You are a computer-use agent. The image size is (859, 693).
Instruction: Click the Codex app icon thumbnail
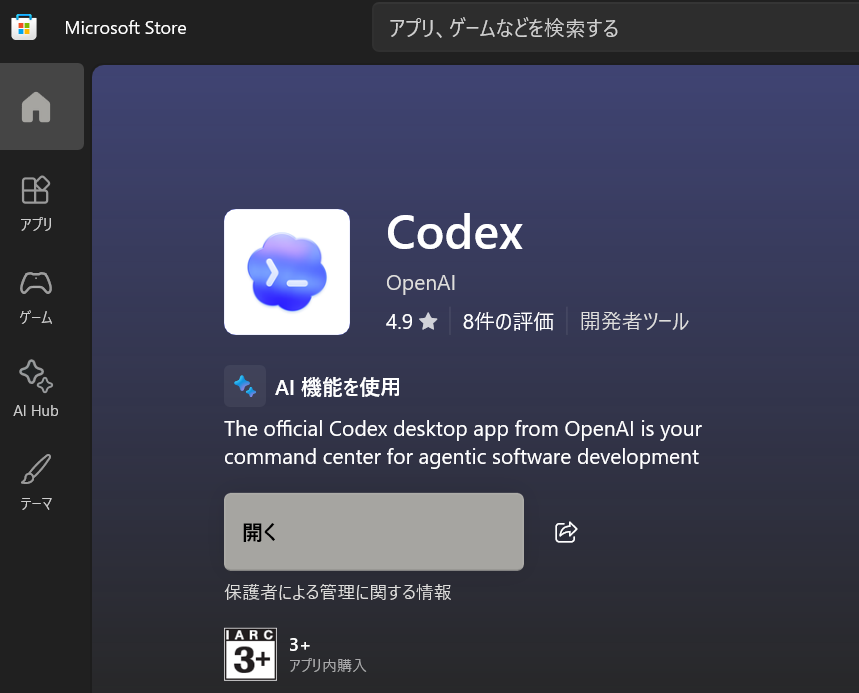coord(287,272)
